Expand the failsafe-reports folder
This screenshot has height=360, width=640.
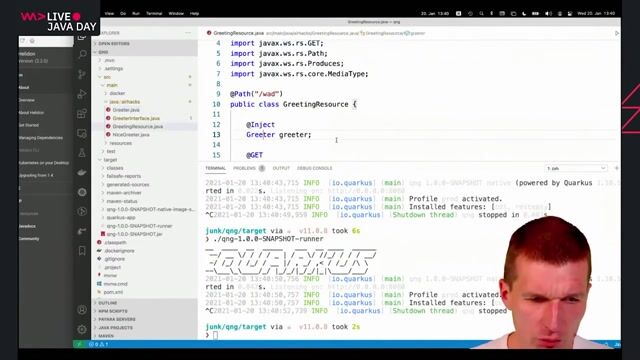(123, 176)
